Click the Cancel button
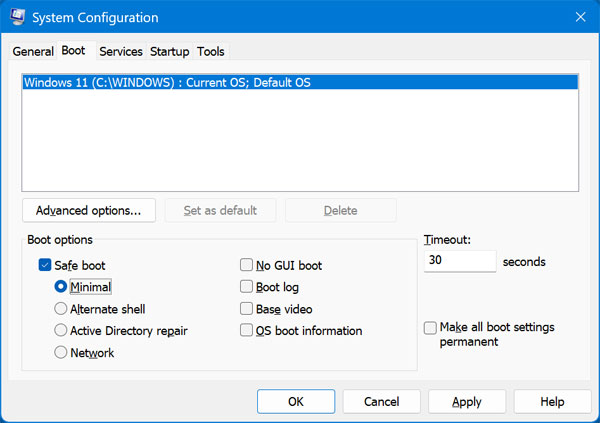The height and width of the screenshot is (423, 600). point(382,402)
